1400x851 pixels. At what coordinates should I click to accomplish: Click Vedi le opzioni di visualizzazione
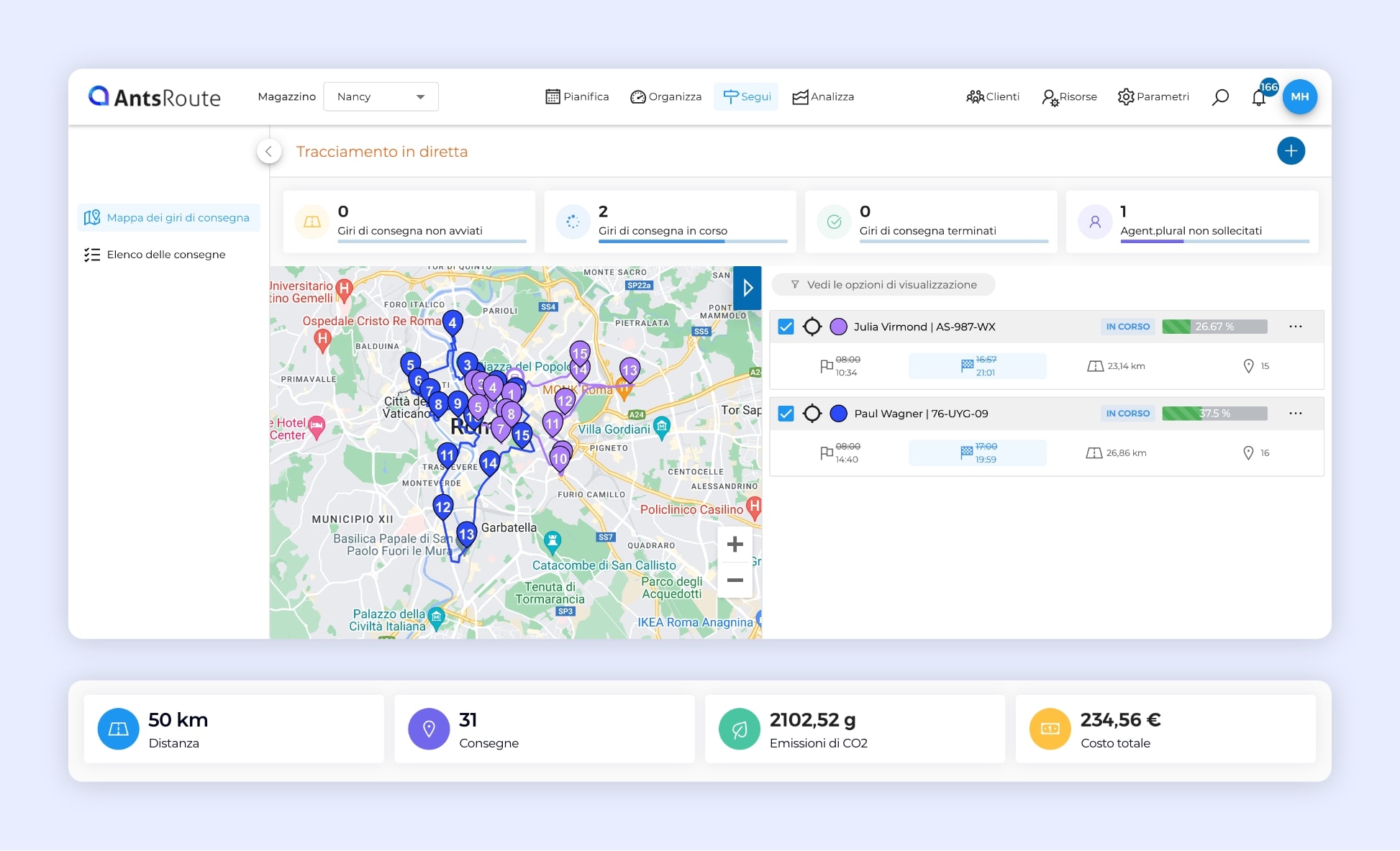(x=883, y=285)
